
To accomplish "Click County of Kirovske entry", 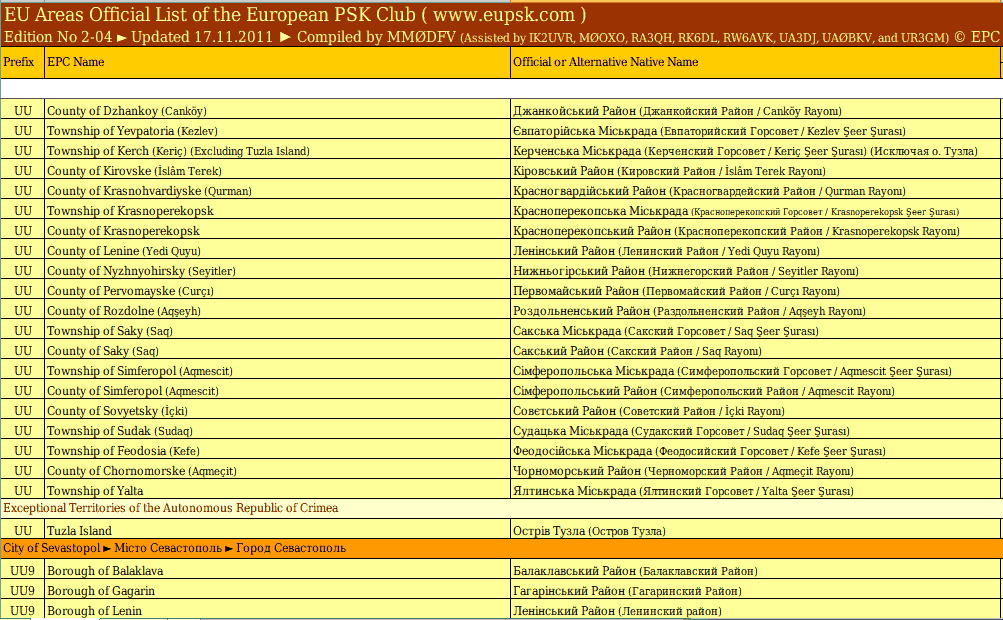I will click(x=134, y=171).
